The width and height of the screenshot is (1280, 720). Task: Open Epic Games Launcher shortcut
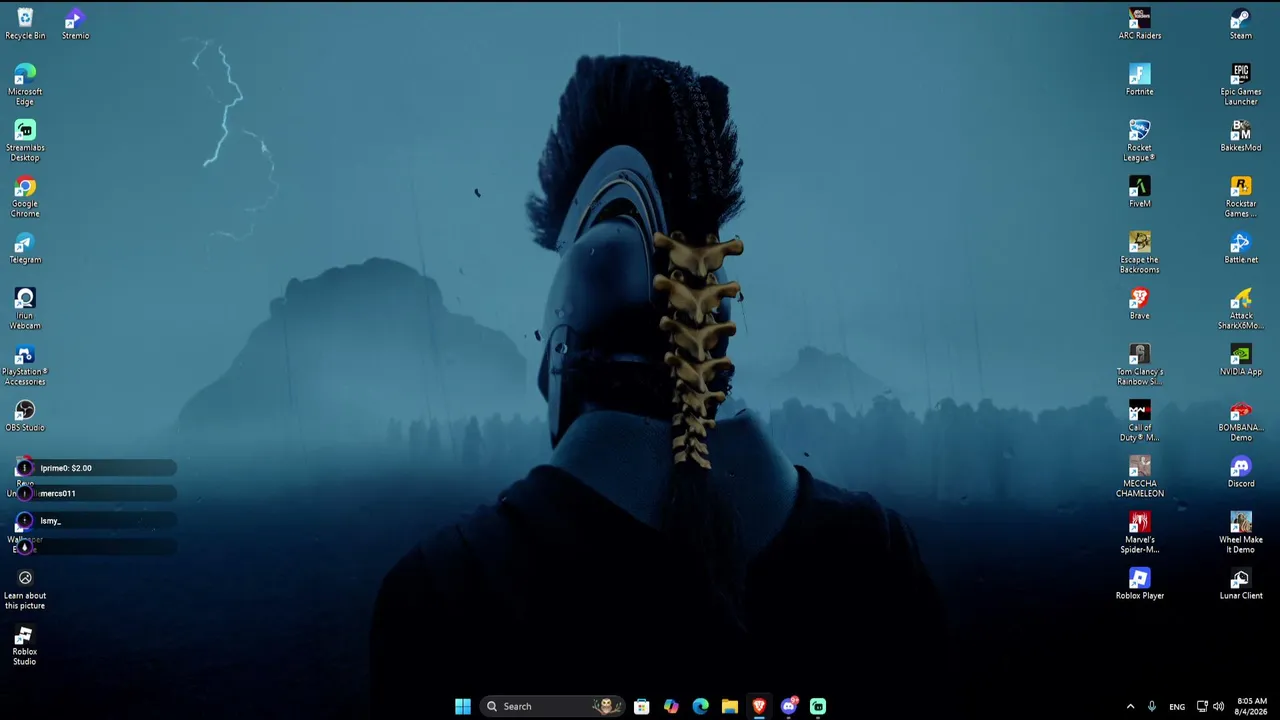[x=1241, y=85]
